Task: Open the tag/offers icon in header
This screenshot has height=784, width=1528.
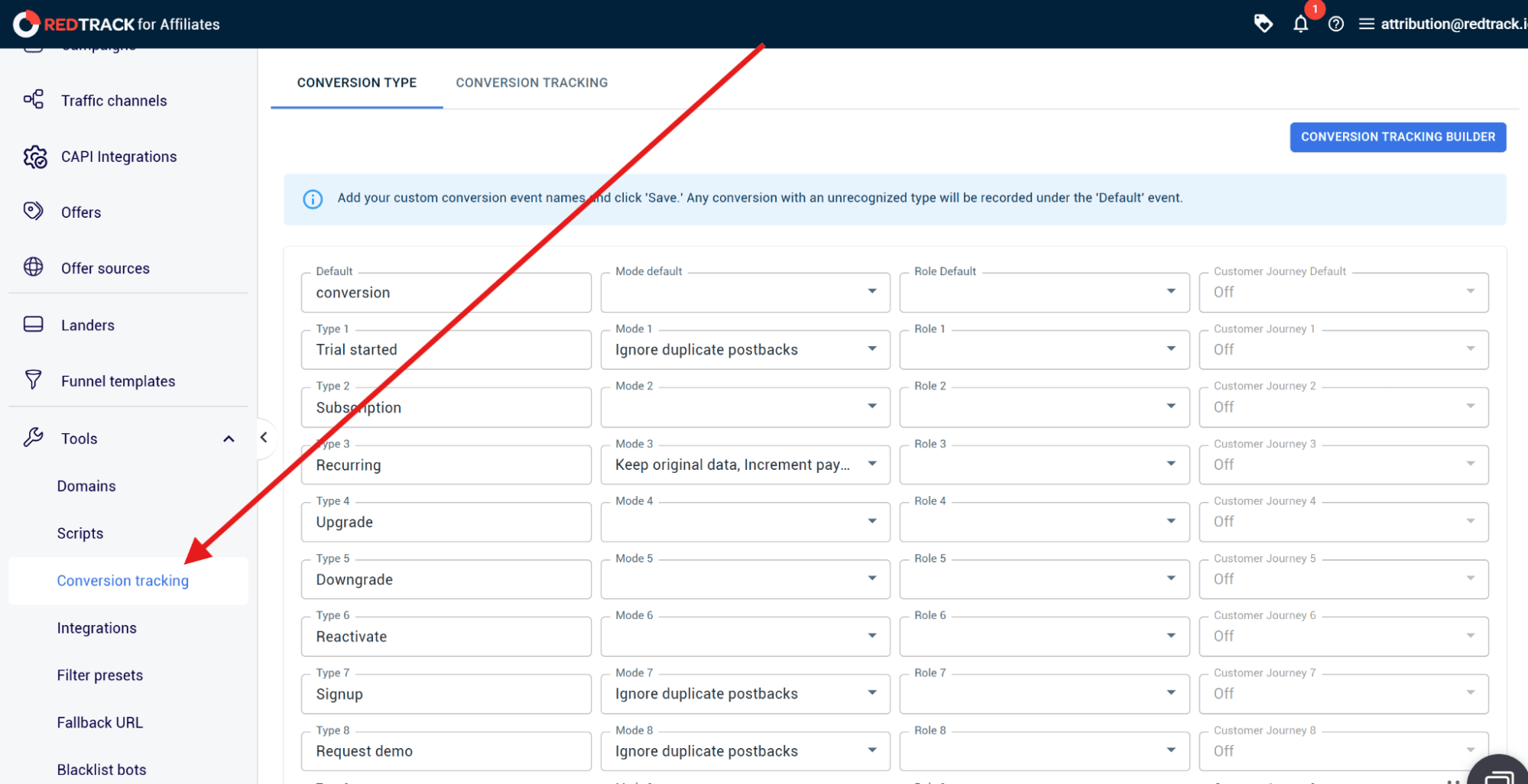Action: (x=1264, y=24)
